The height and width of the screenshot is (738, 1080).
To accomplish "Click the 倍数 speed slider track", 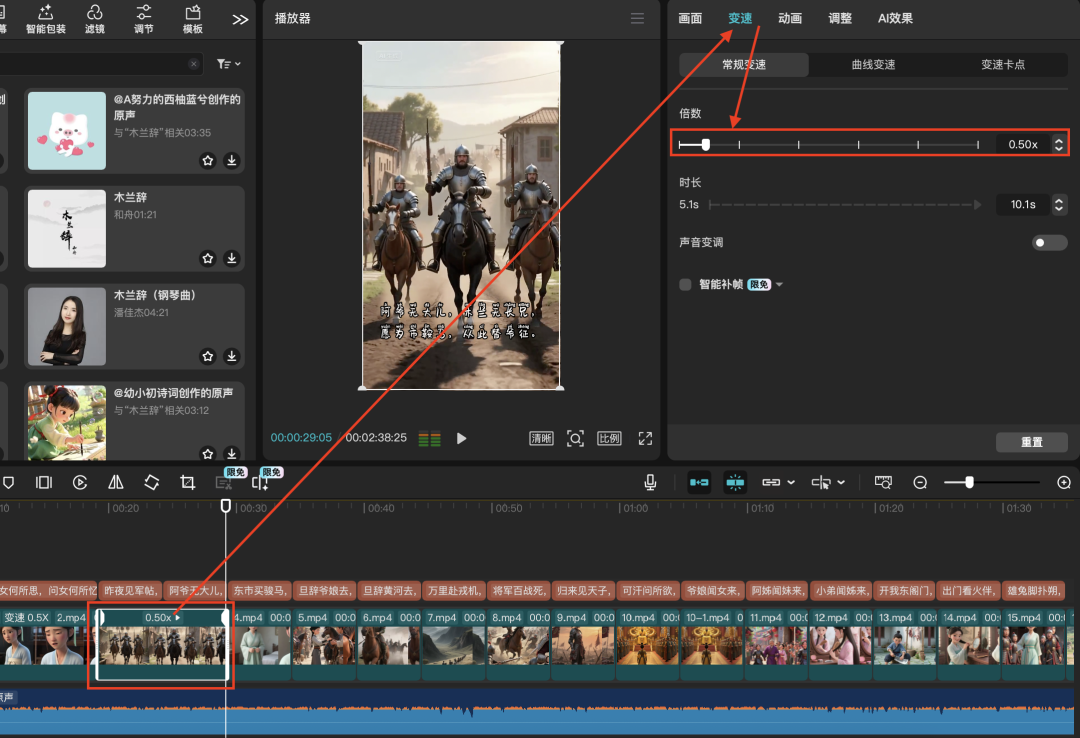I will coord(828,145).
